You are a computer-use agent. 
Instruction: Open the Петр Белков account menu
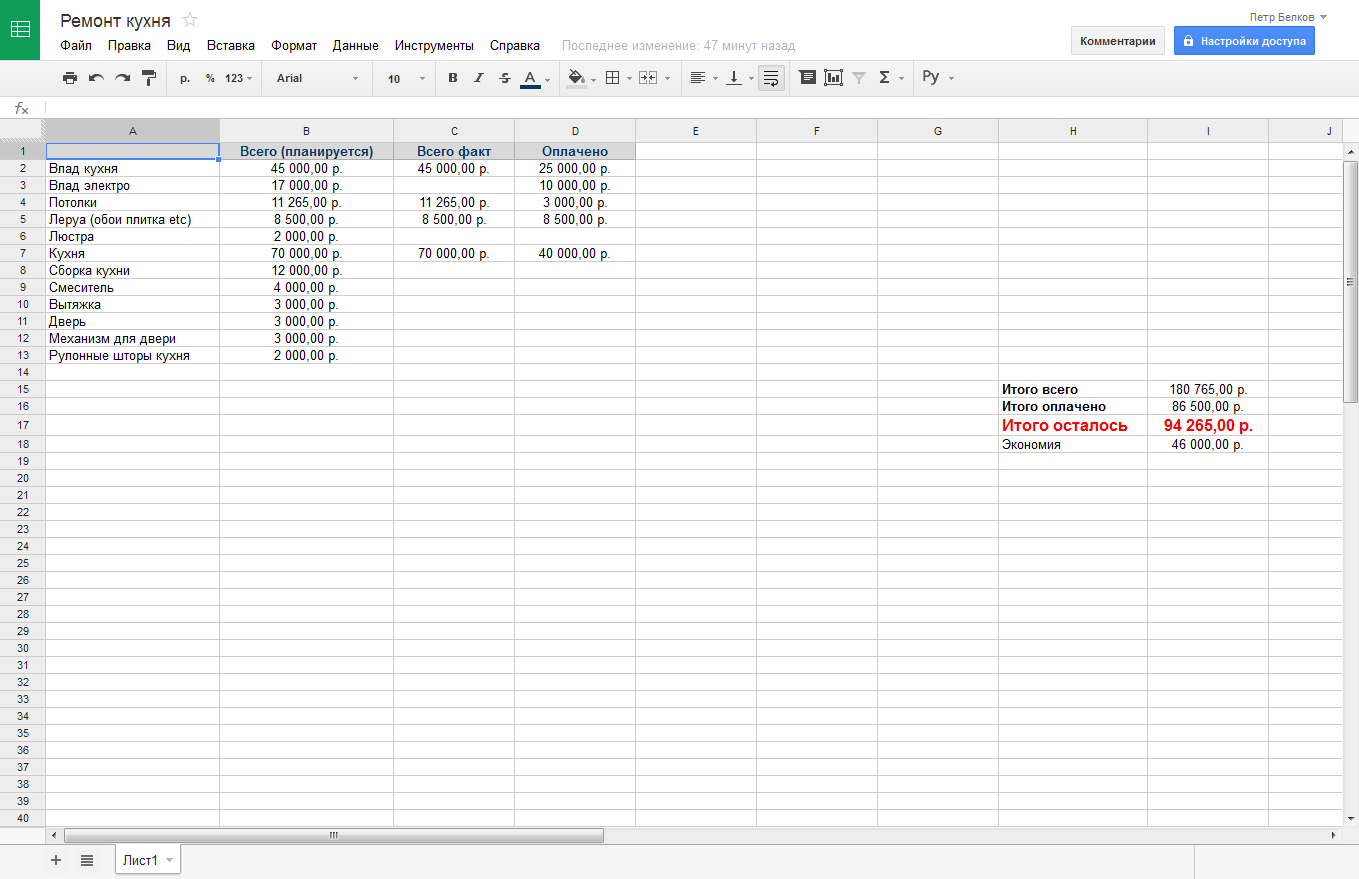(x=1288, y=17)
